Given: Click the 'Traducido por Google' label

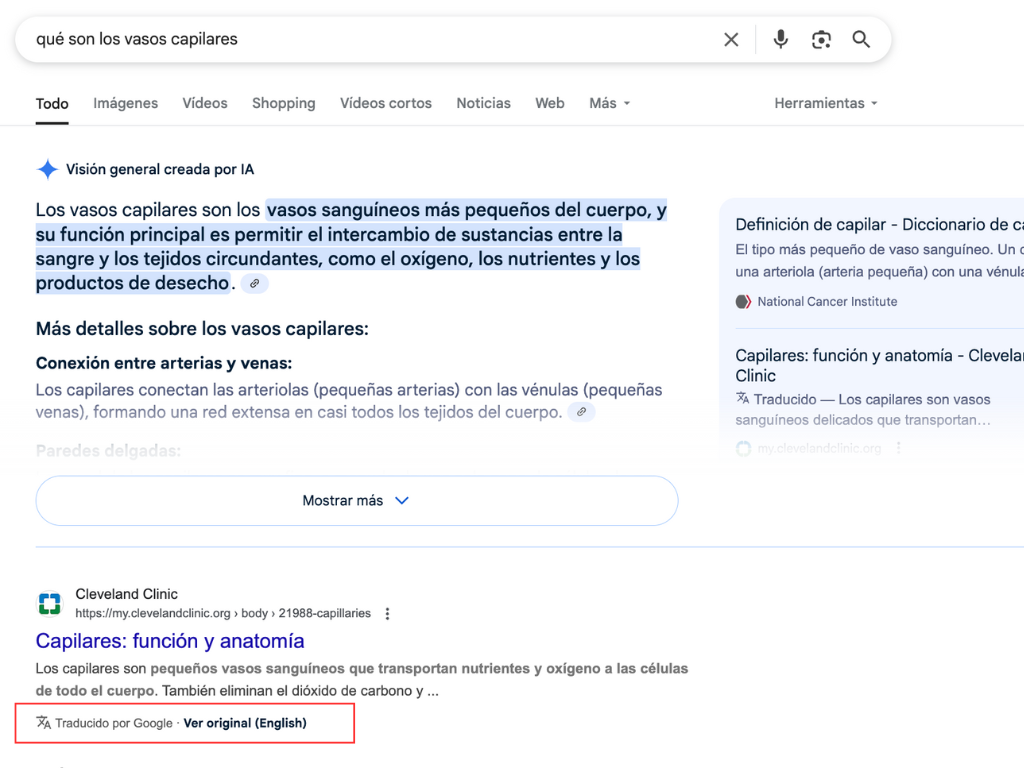Looking at the screenshot, I should click(114, 723).
